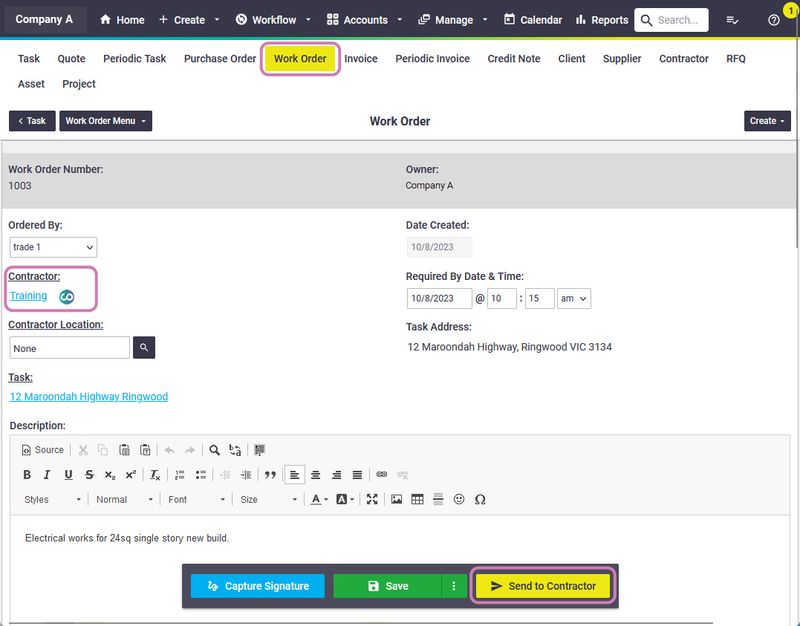Viewport: 800px width, 626px height.
Task: Toggle Italic formatting in editor toolbar
Action: 47,474
